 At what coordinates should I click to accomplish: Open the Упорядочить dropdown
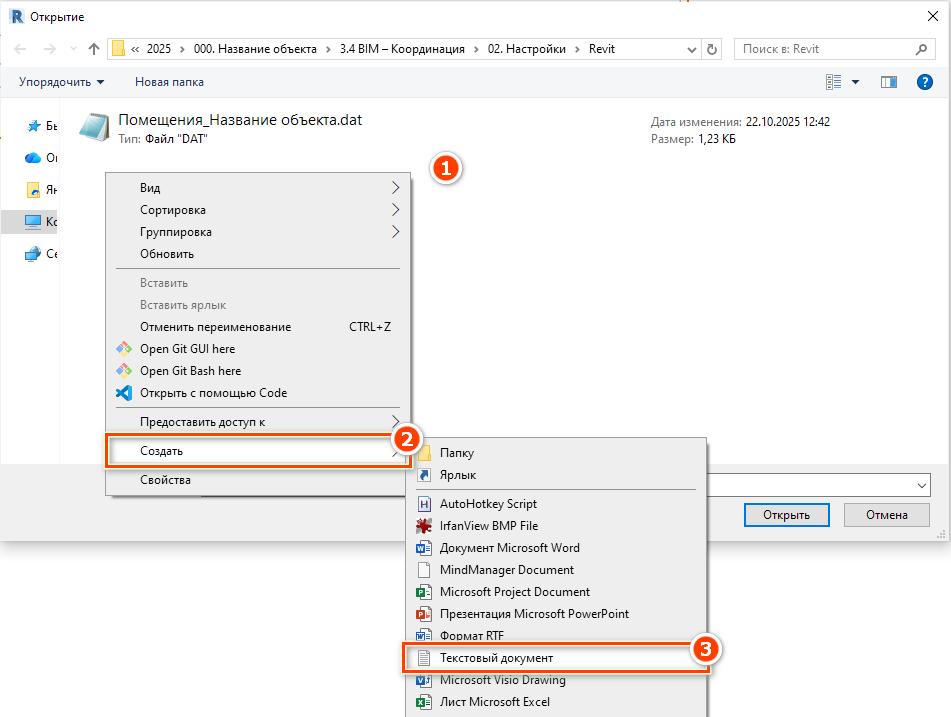(61, 82)
